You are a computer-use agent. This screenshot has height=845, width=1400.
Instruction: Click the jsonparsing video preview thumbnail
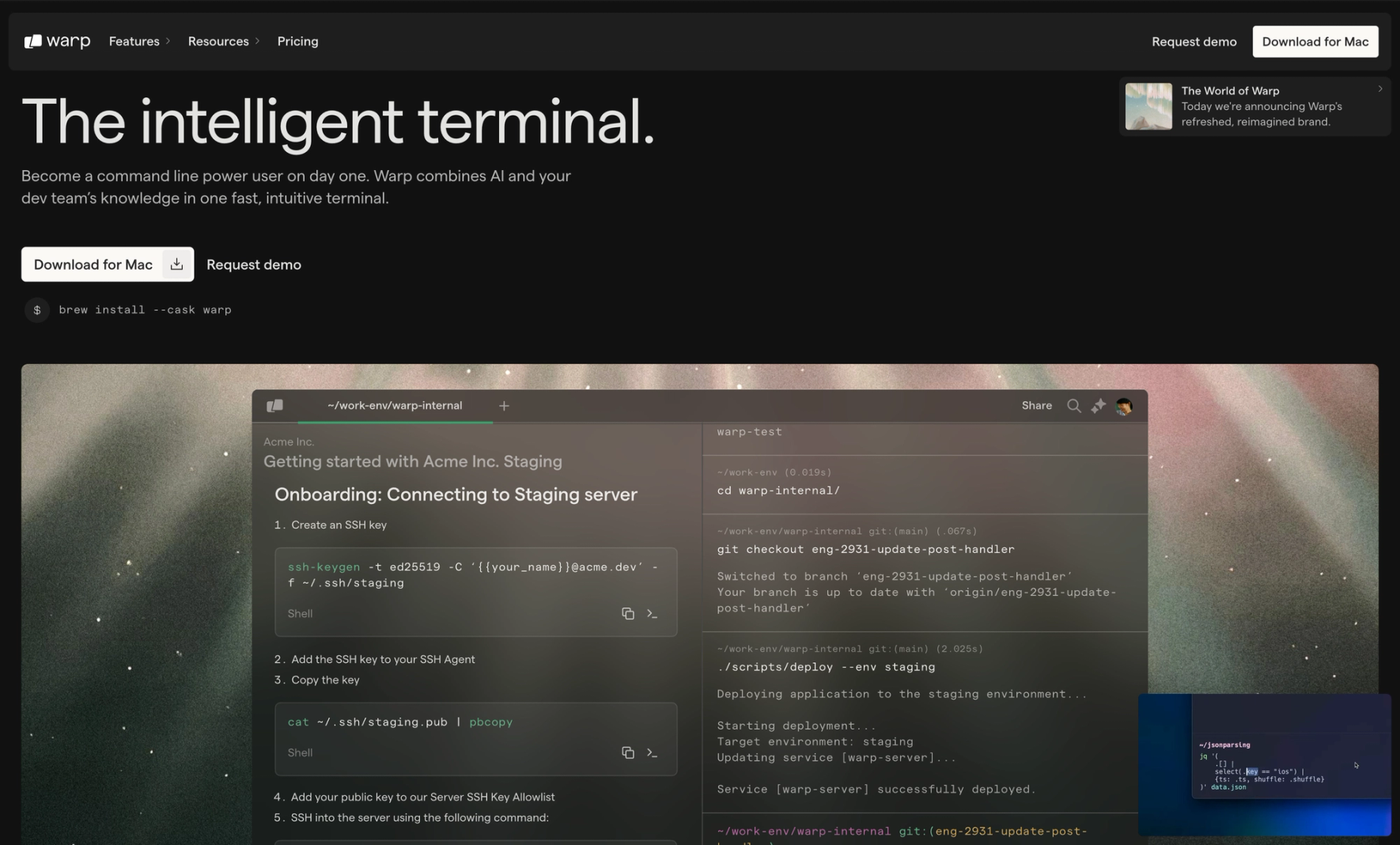pos(1264,764)
